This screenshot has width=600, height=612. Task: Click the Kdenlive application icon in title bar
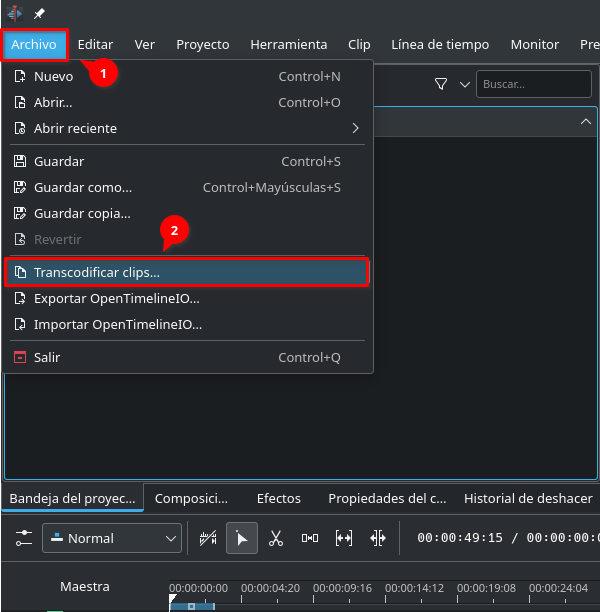click(x=15, y=14)
